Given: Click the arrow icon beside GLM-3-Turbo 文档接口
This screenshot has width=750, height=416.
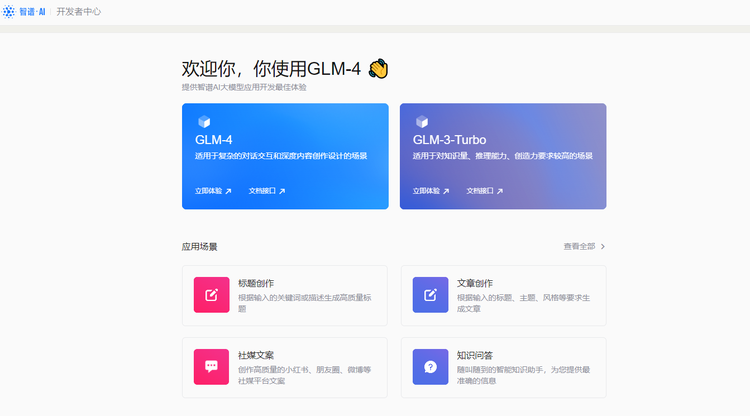Looking at the screenshot, I should (500, 191).
